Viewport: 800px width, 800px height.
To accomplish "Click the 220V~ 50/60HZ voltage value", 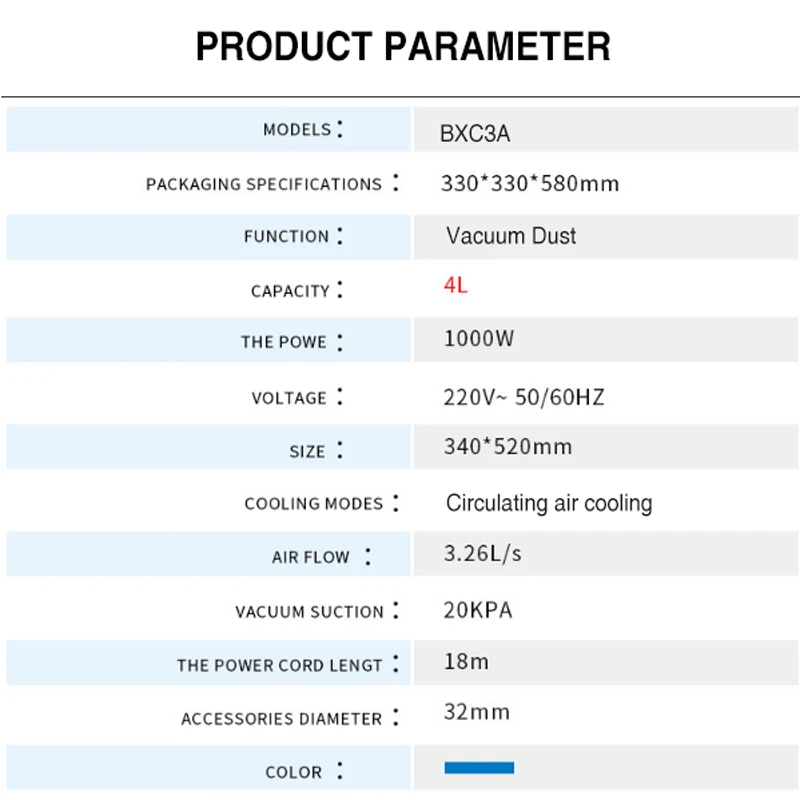I will 524,398.
